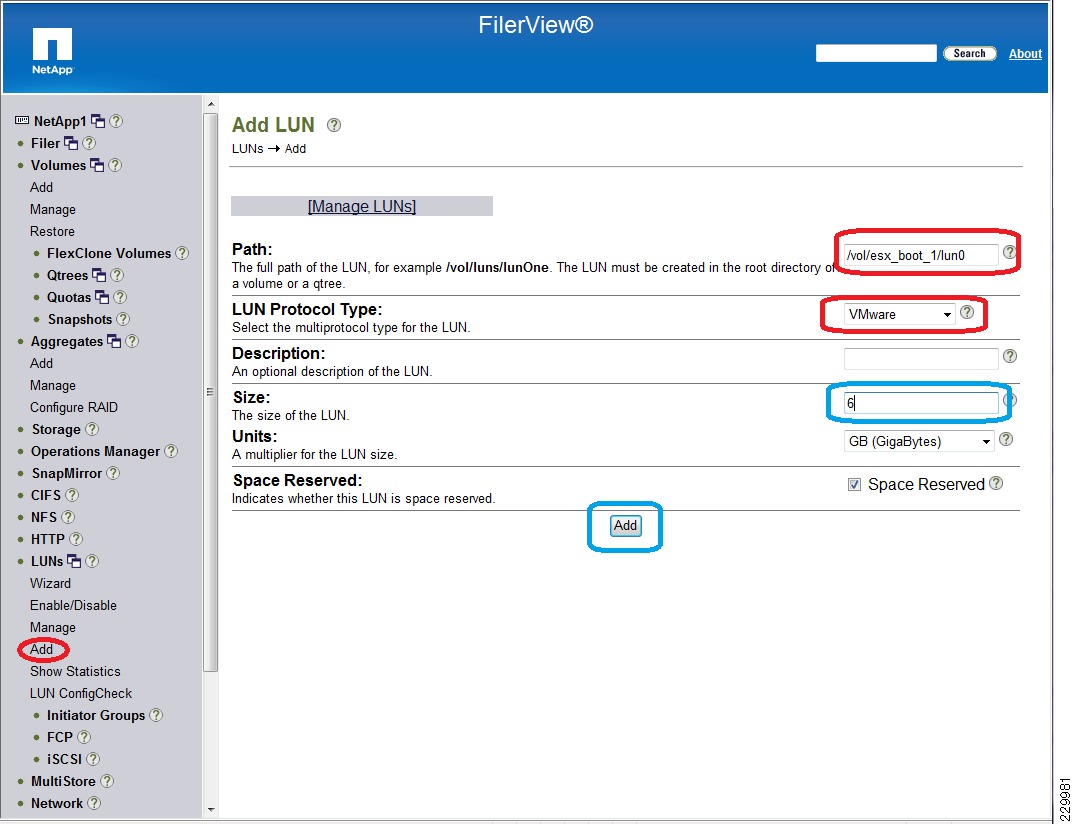
Task: Open the About link
Action: pyautogui.click(x=1026, y=53)
